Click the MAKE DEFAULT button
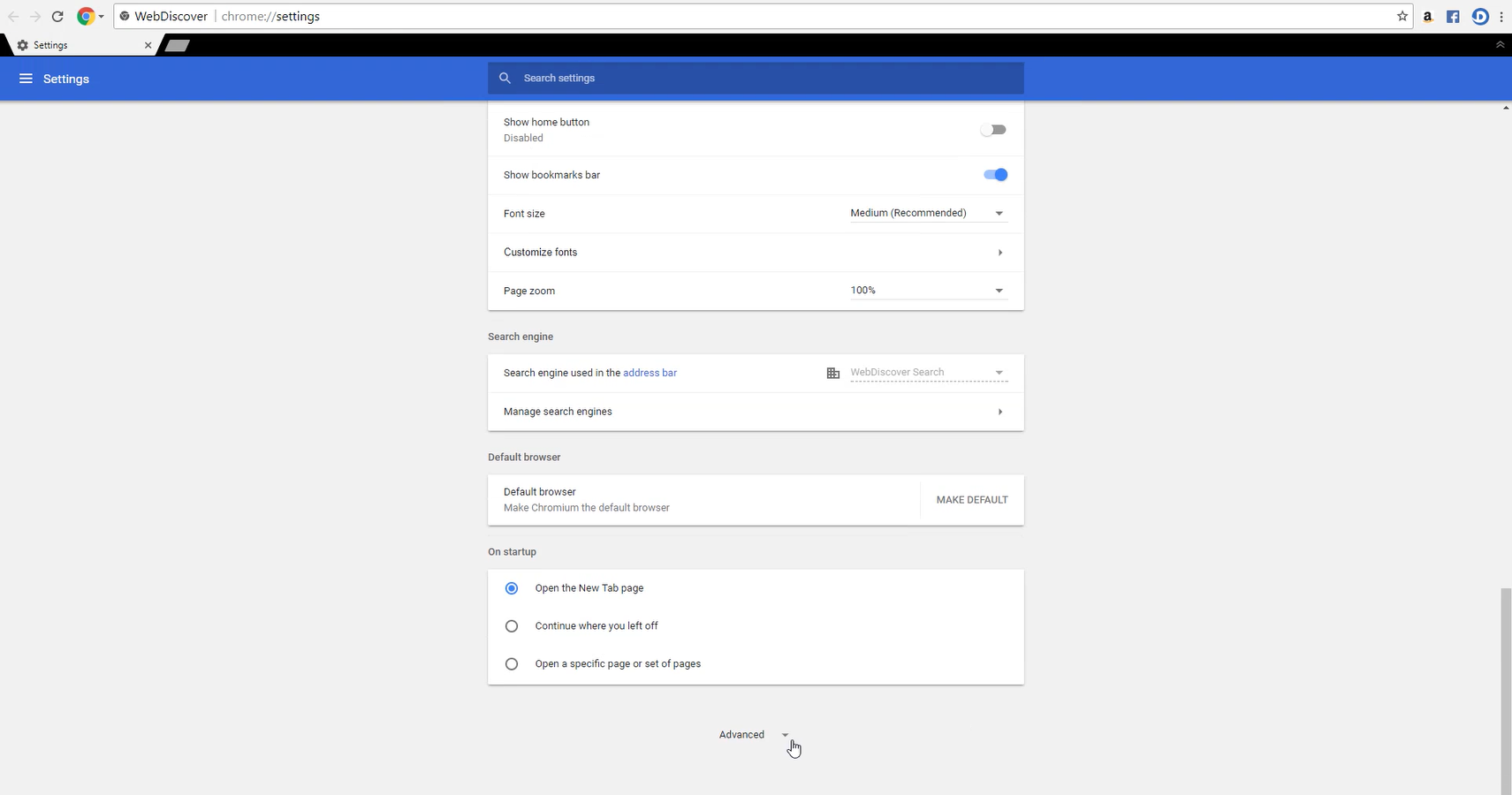Image resolution: width=1512 pixels, height=795 pixels. pos(972,500)
